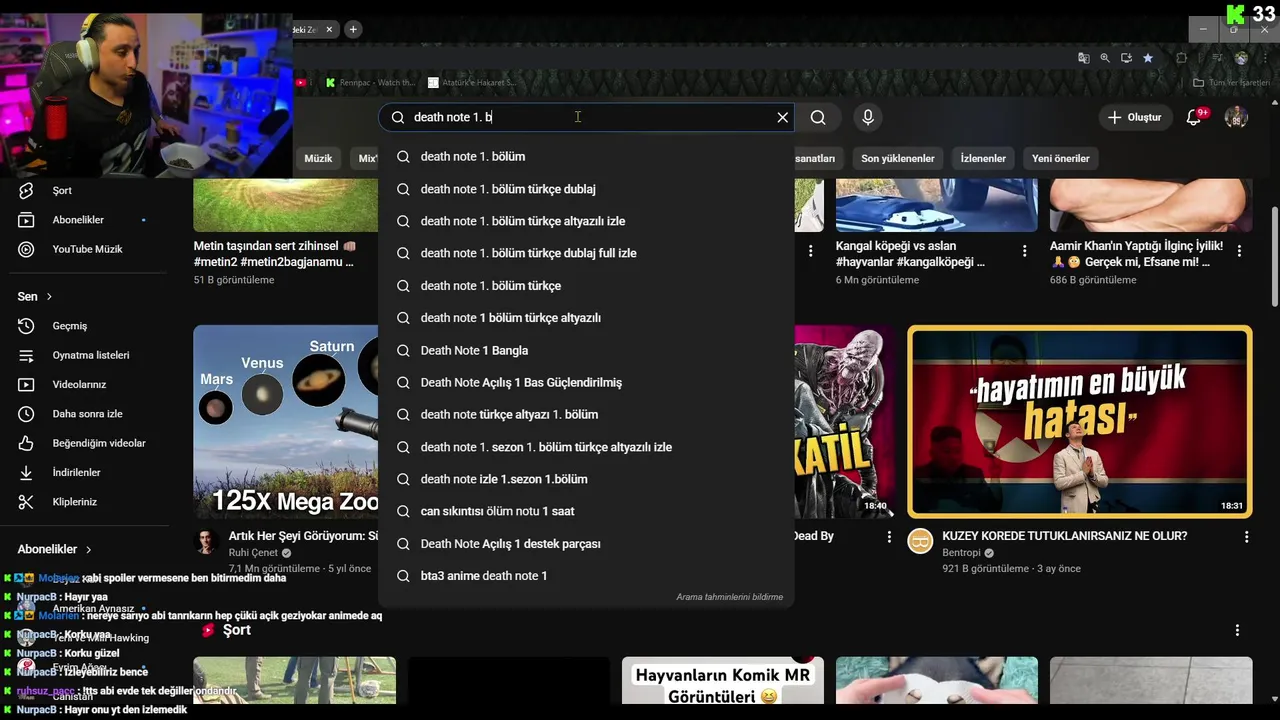
Task: Open Geçmiş history icon
Action: click(x=27, y=326)
